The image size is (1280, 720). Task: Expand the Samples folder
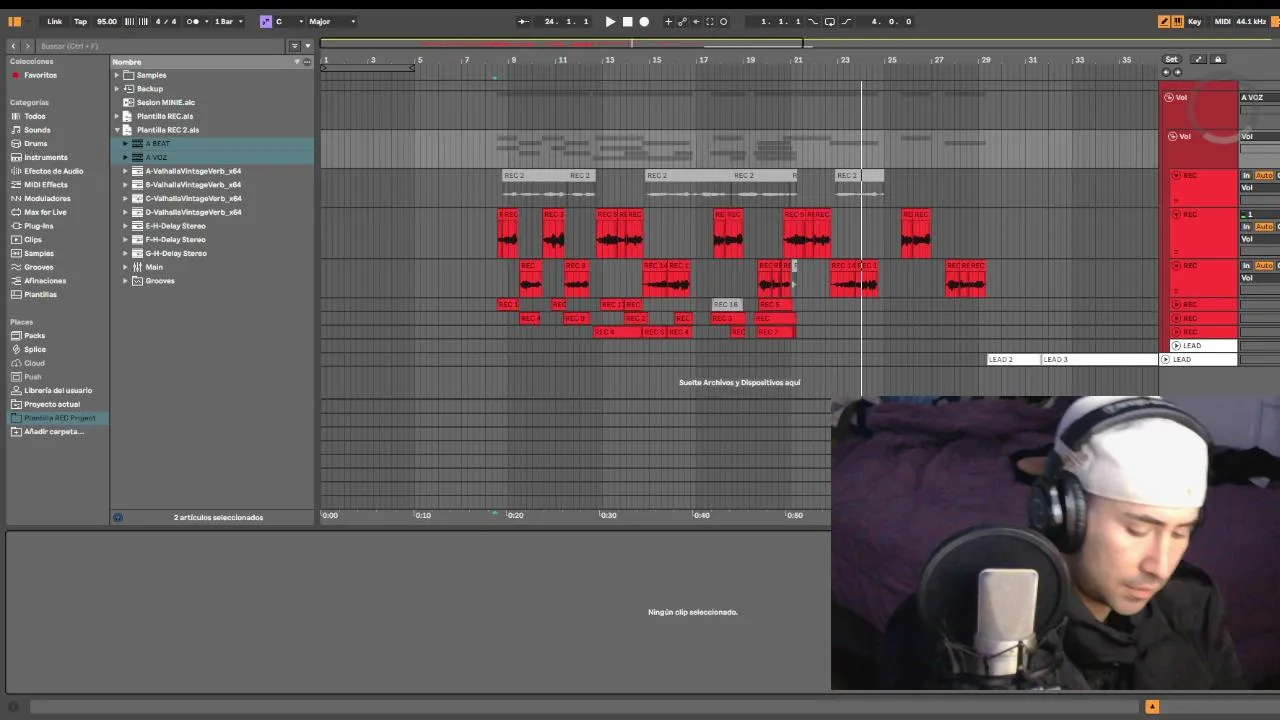(x=117, y=75)
